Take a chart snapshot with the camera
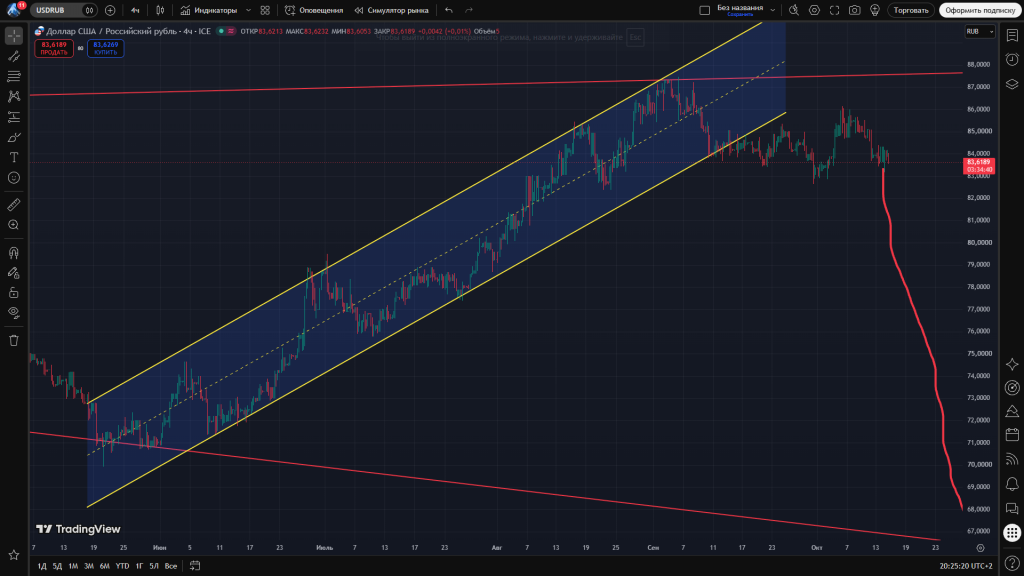Image resolution: width=1024 pixels, height=576 pixels. 854,10
